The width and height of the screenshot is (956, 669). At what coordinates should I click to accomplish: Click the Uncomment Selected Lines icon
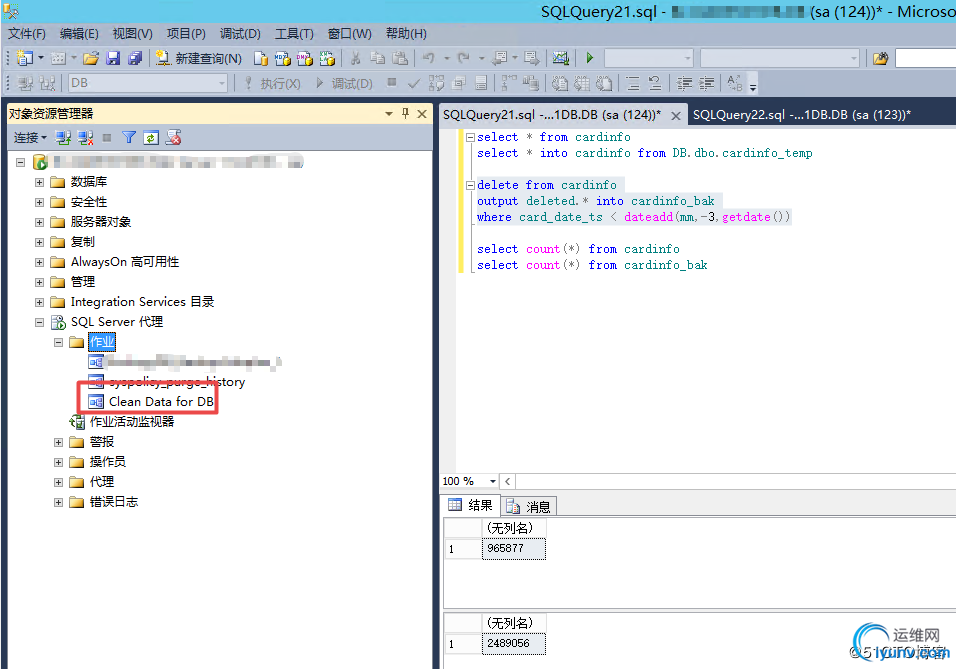tap(655, 83)
